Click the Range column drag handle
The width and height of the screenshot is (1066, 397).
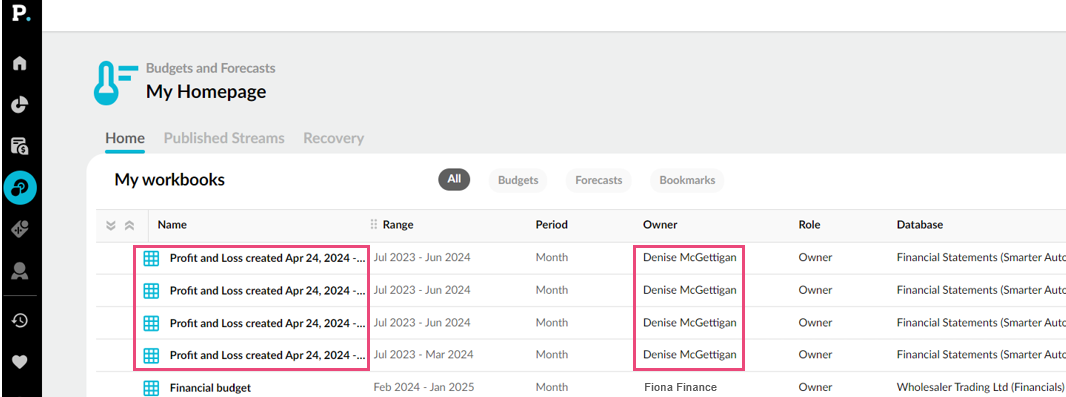tap(373, 224)
